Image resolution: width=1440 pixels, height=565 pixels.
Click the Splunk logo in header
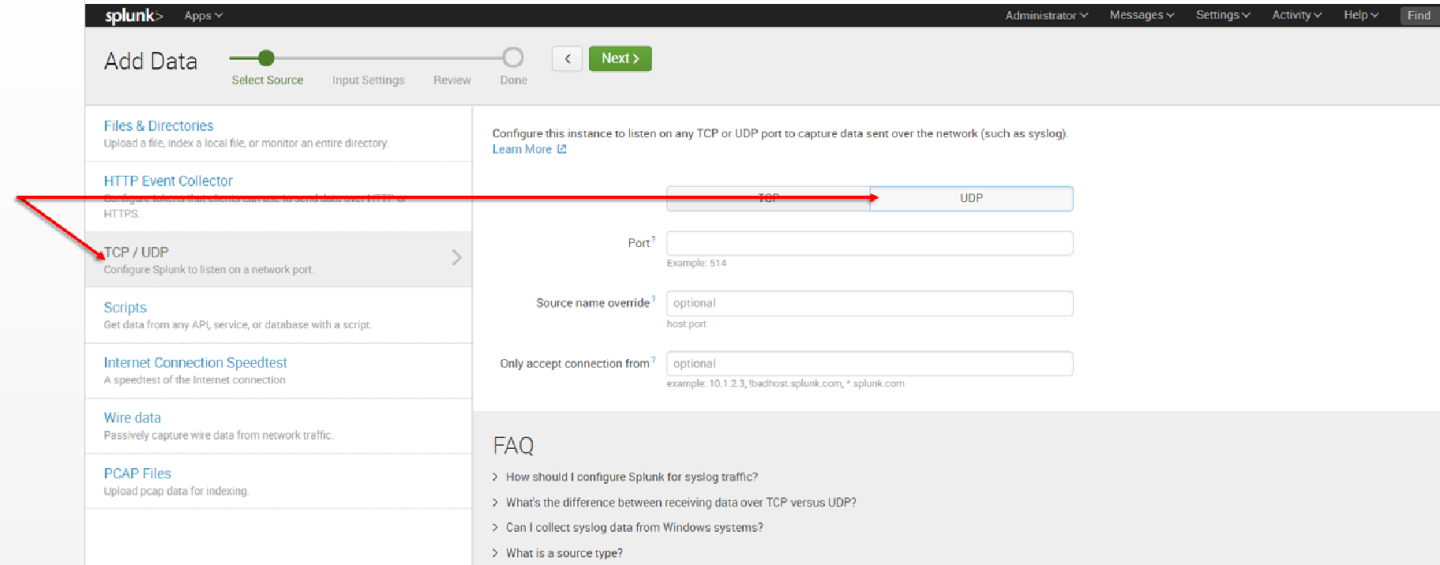tap(134, 15)
